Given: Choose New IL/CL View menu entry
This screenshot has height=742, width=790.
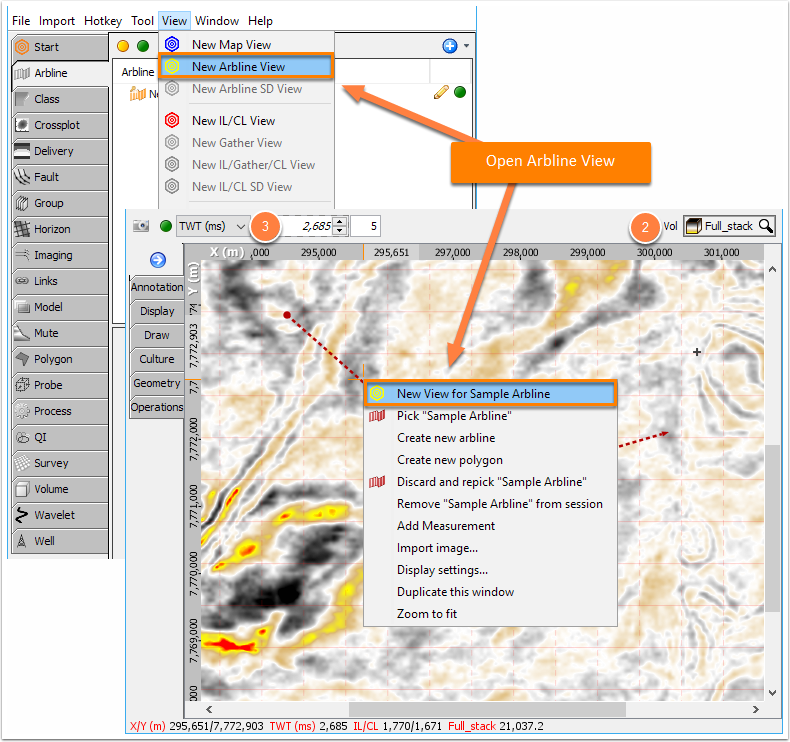Looking at the screenshot, I should pyautogui.click(x=246, y=121).
